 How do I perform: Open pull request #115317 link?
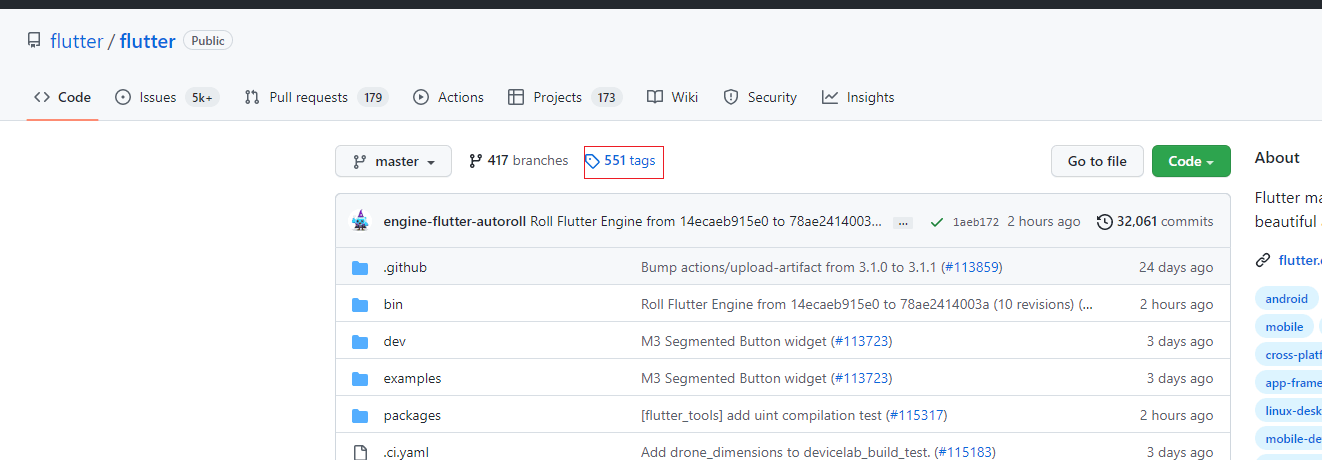[915, 415]
